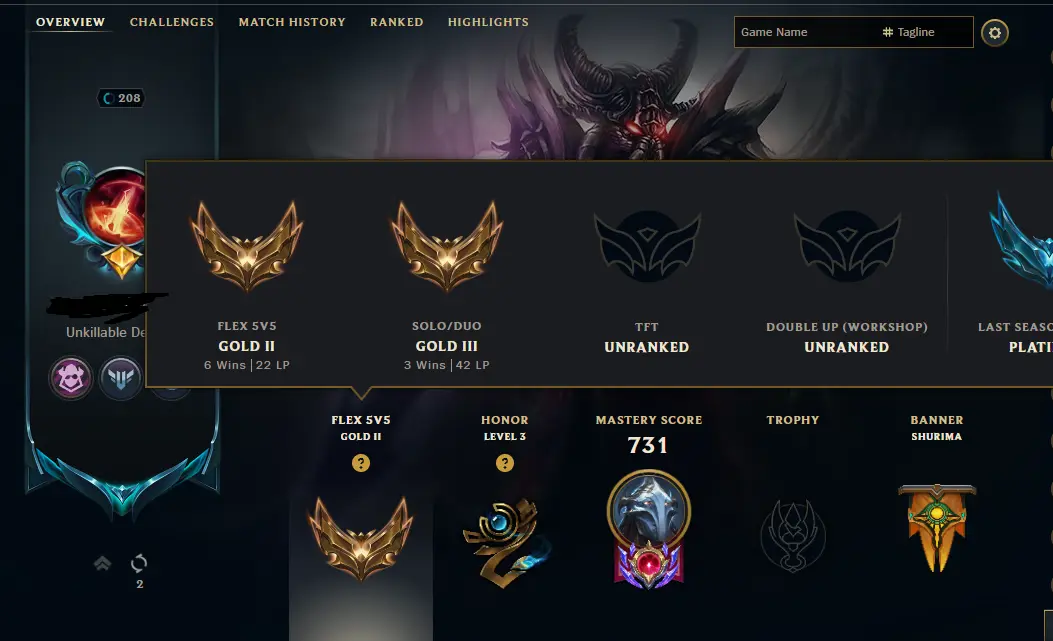Click the double chevron up icon
This screenshot has height=641, width=1053.
(x=102, y=563)
